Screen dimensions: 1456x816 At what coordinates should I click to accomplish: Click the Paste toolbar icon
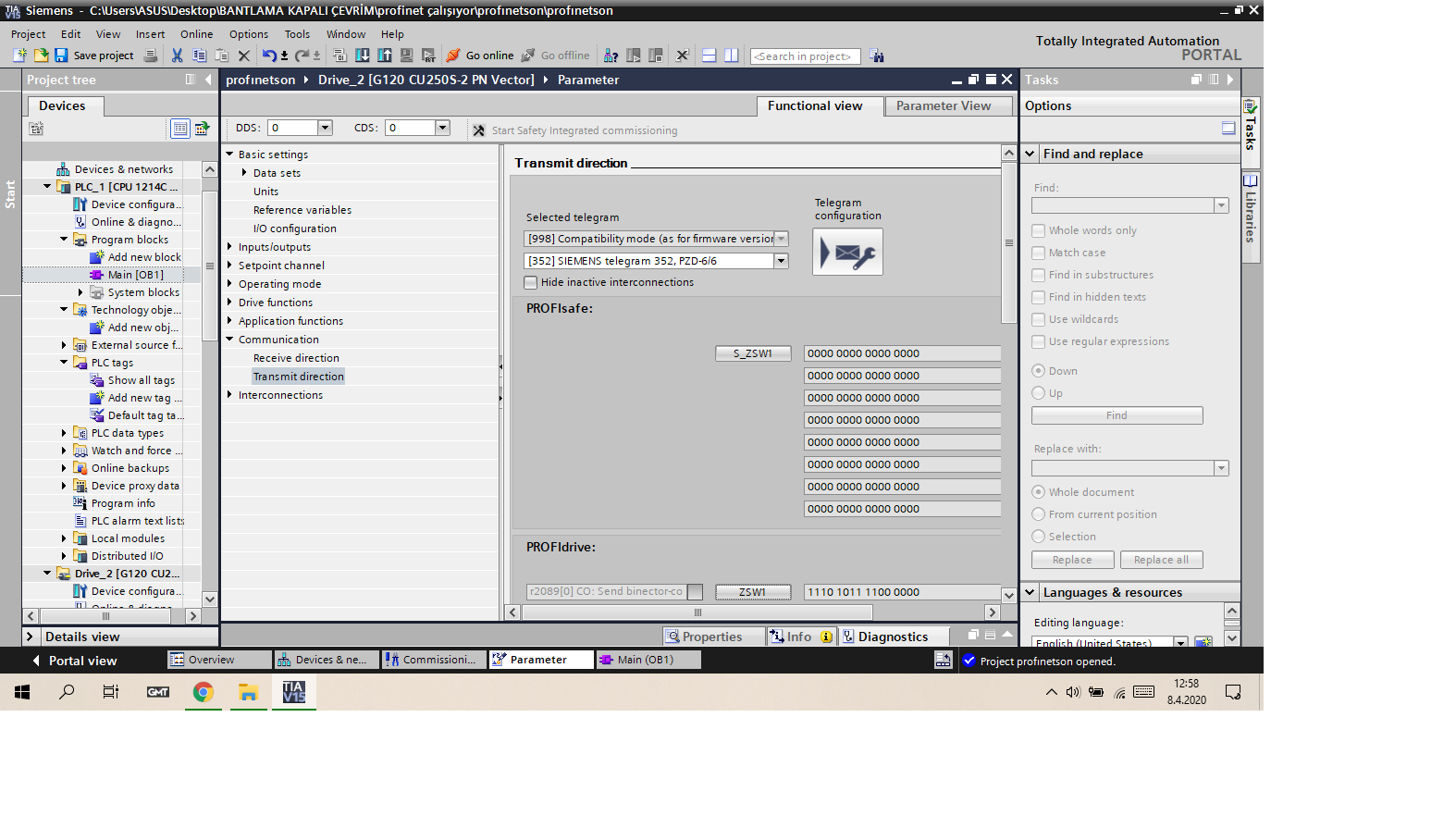click(221, 56)
